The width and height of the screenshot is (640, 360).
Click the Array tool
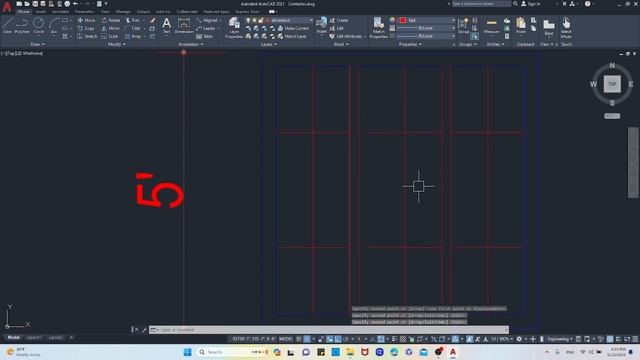133,36
